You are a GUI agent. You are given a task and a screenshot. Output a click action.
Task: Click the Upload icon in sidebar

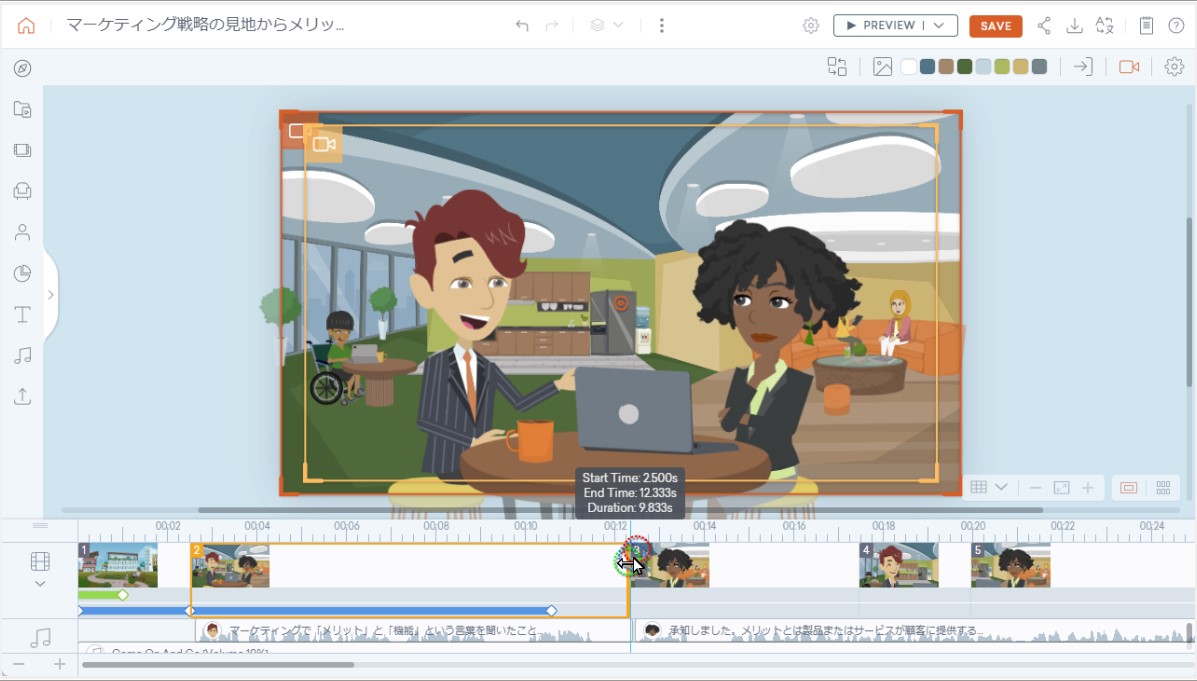(x=22, y=397)
